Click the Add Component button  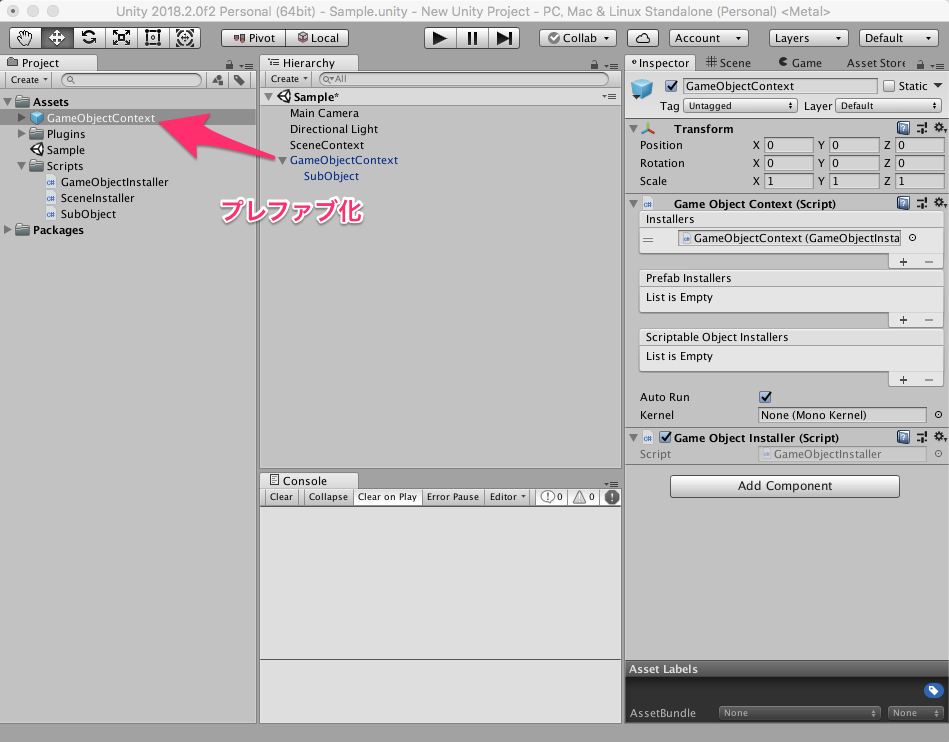784,486
